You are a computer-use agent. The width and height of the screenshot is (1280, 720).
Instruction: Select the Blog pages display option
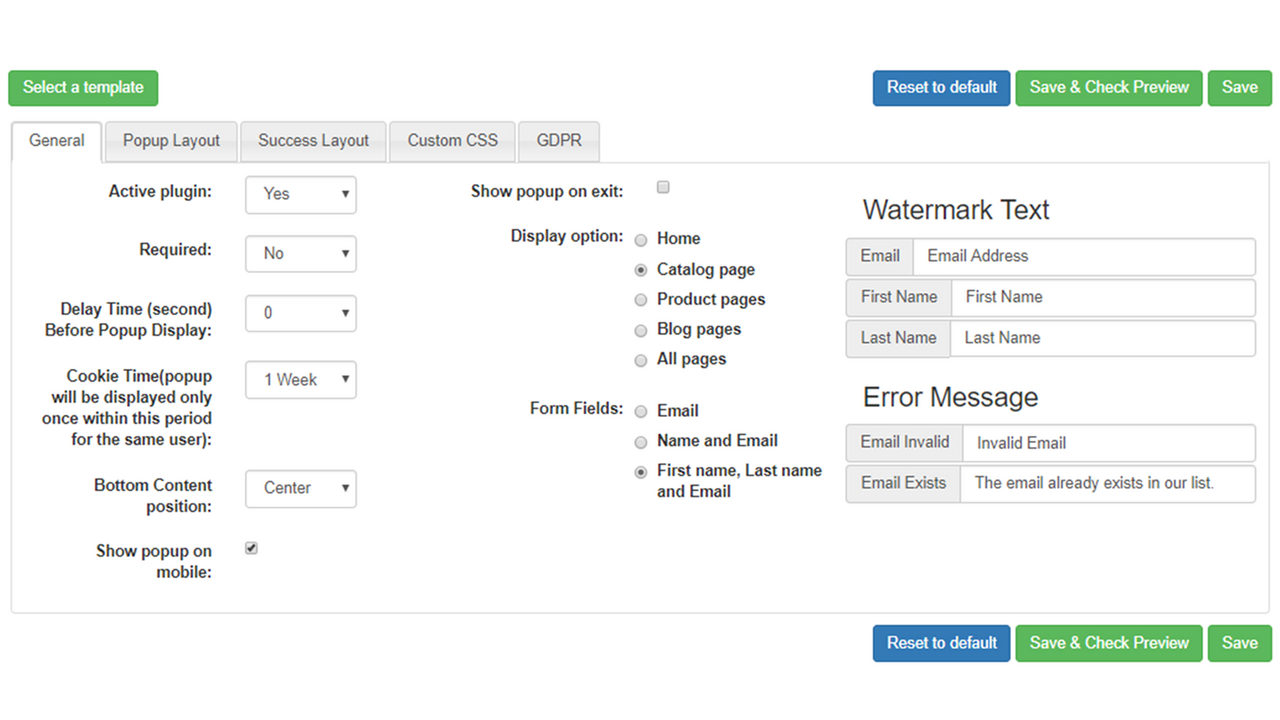(x=641, y=330)
